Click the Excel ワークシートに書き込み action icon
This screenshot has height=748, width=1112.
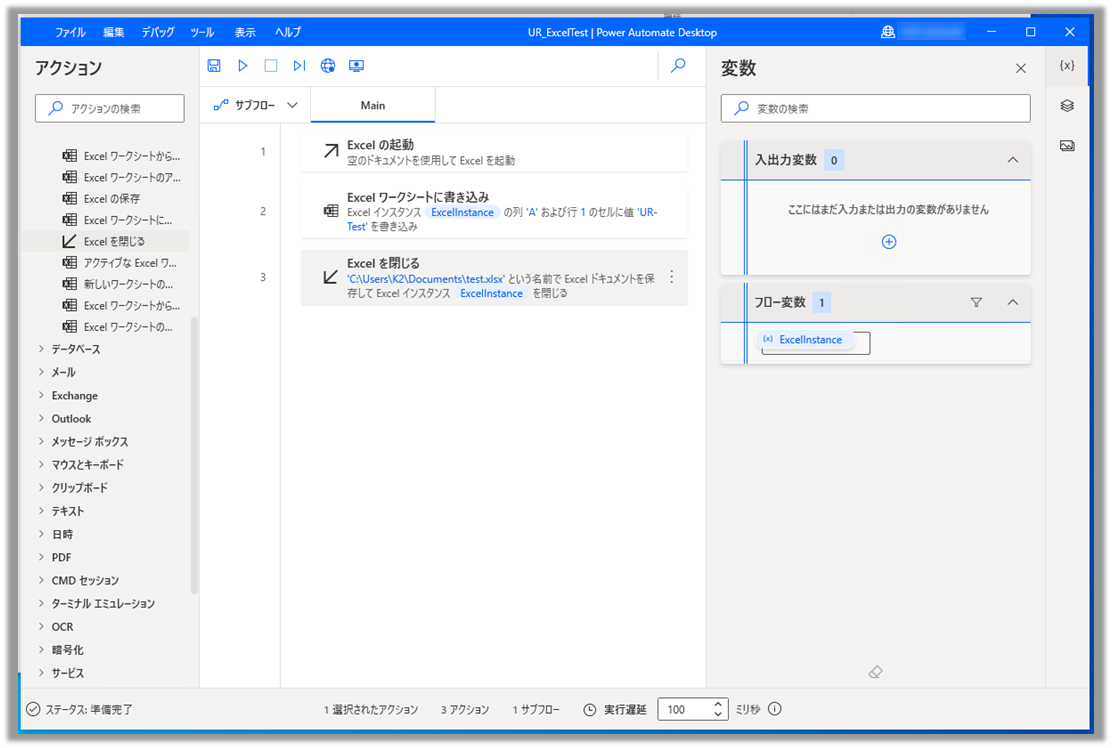[x=330, y=211]
